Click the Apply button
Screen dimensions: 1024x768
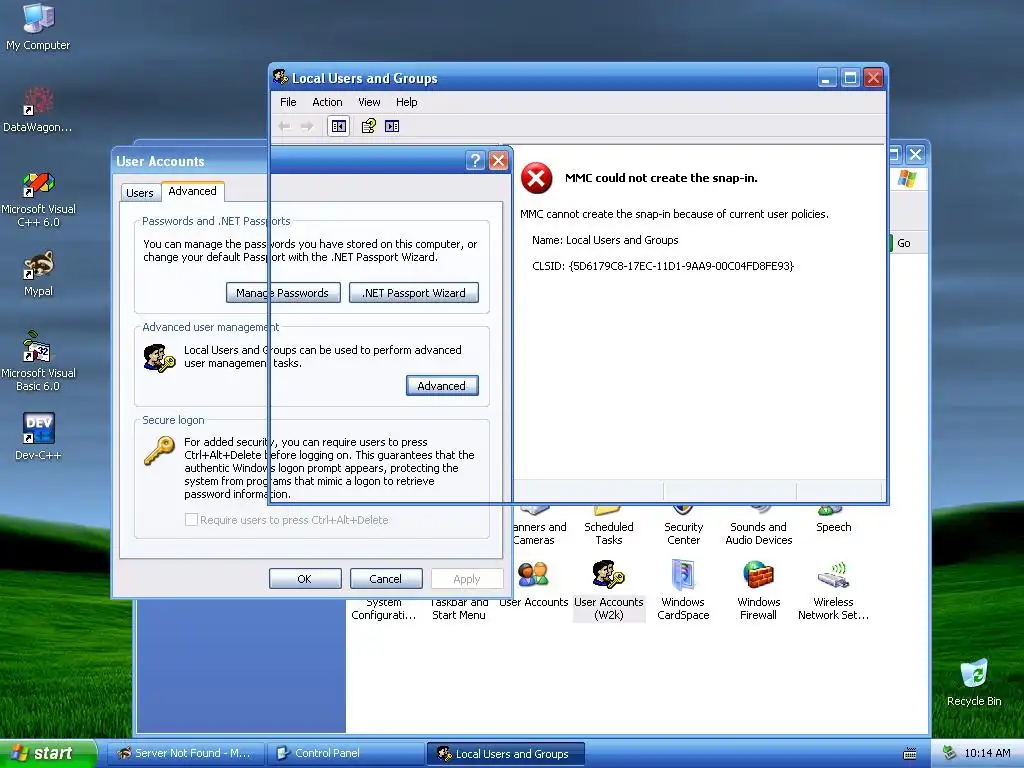(x=467, y=579)
